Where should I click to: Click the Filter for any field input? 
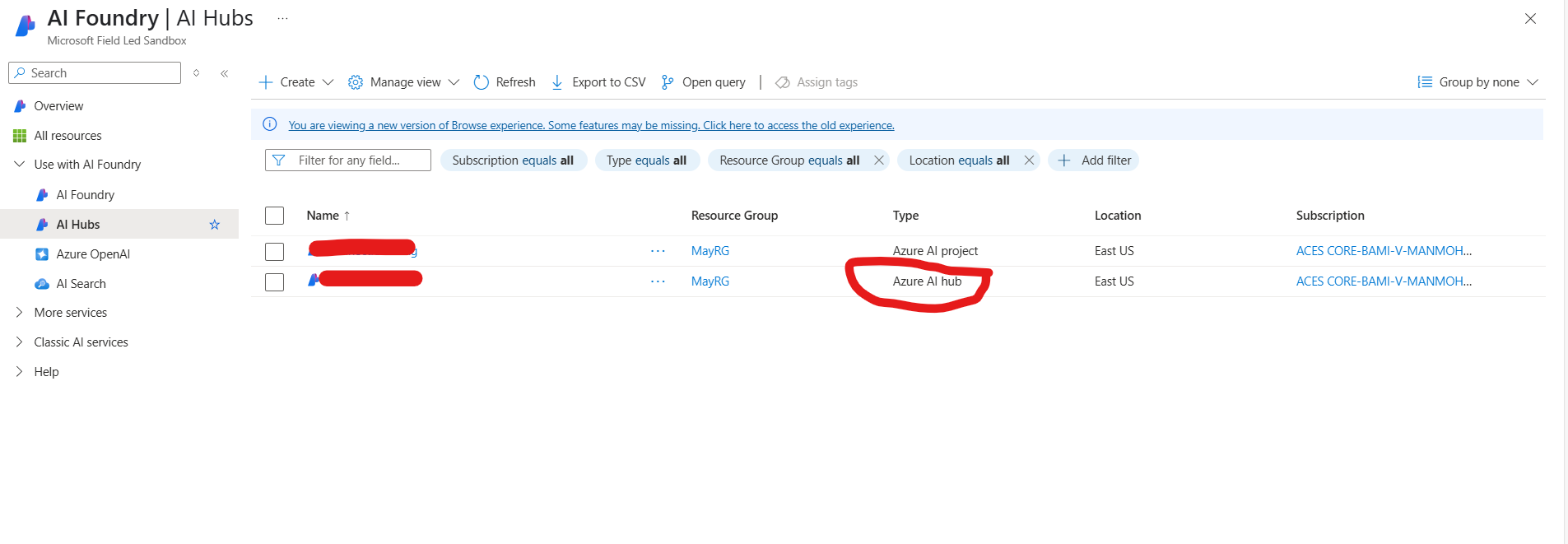point(348,160)
